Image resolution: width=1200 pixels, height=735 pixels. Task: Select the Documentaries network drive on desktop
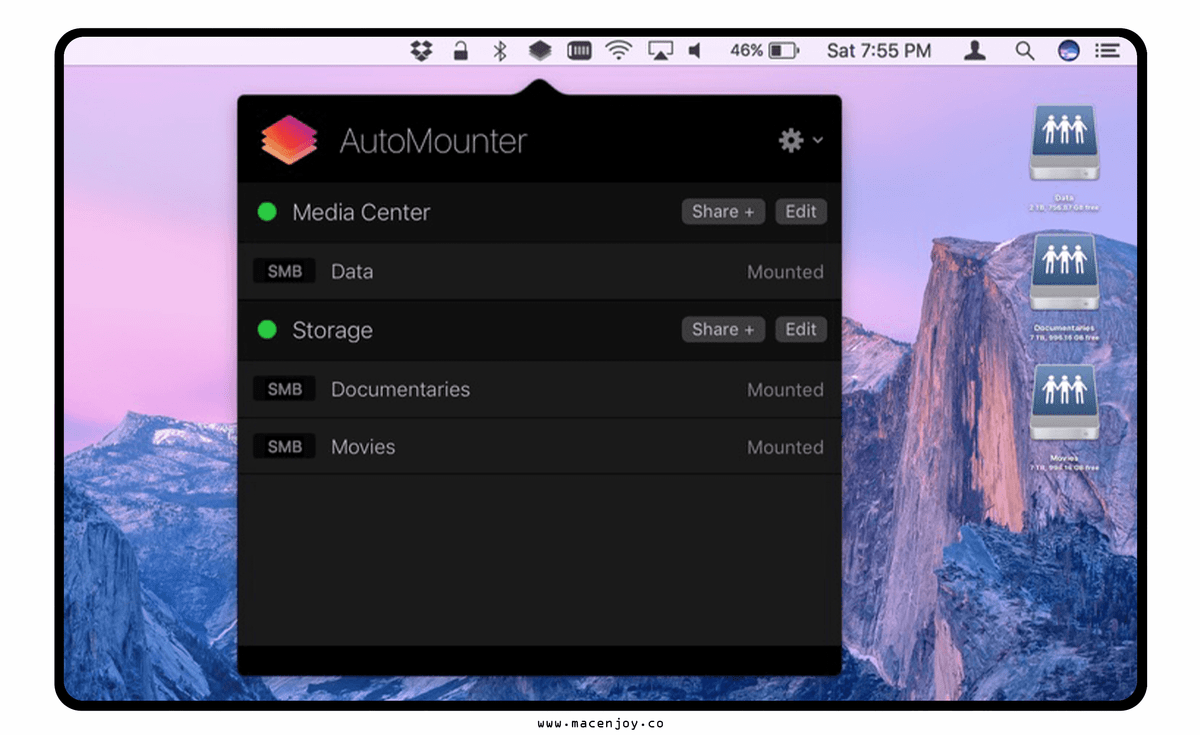(1064, 286)
